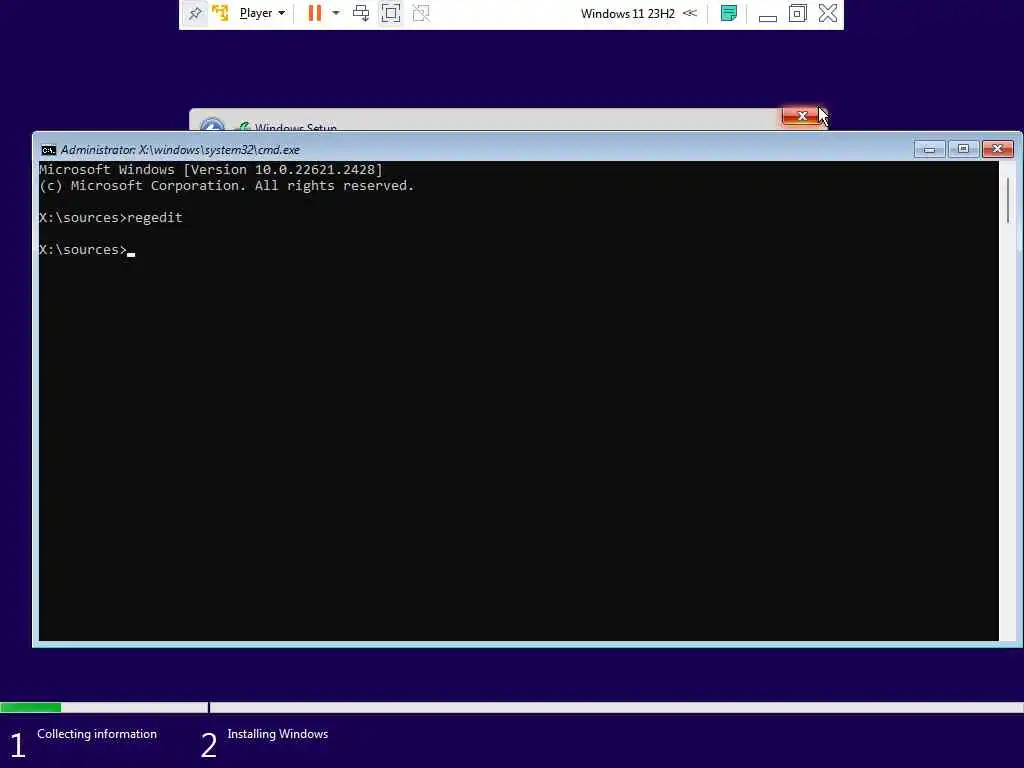Minimize the Command Prompt window
1024x768 pixels.
coord(929,150)
